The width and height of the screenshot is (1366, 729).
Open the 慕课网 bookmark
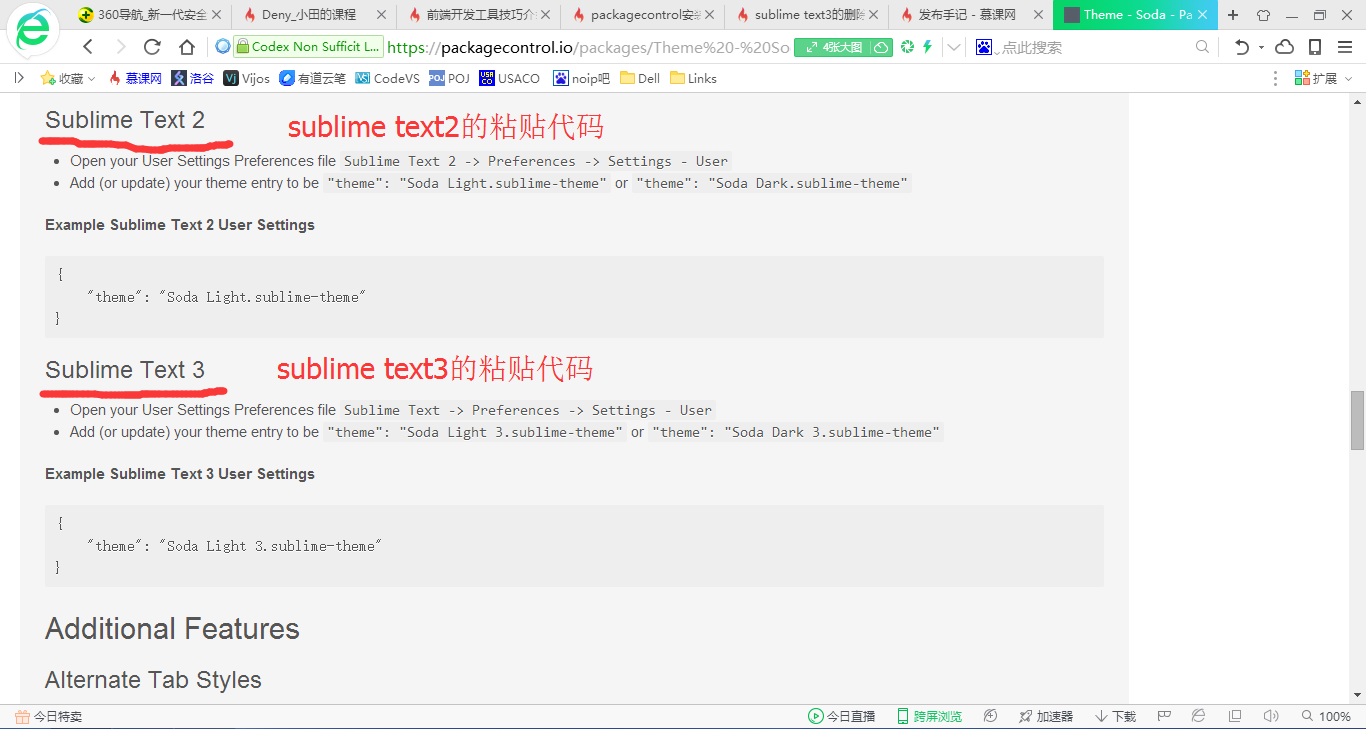[135, 78]
